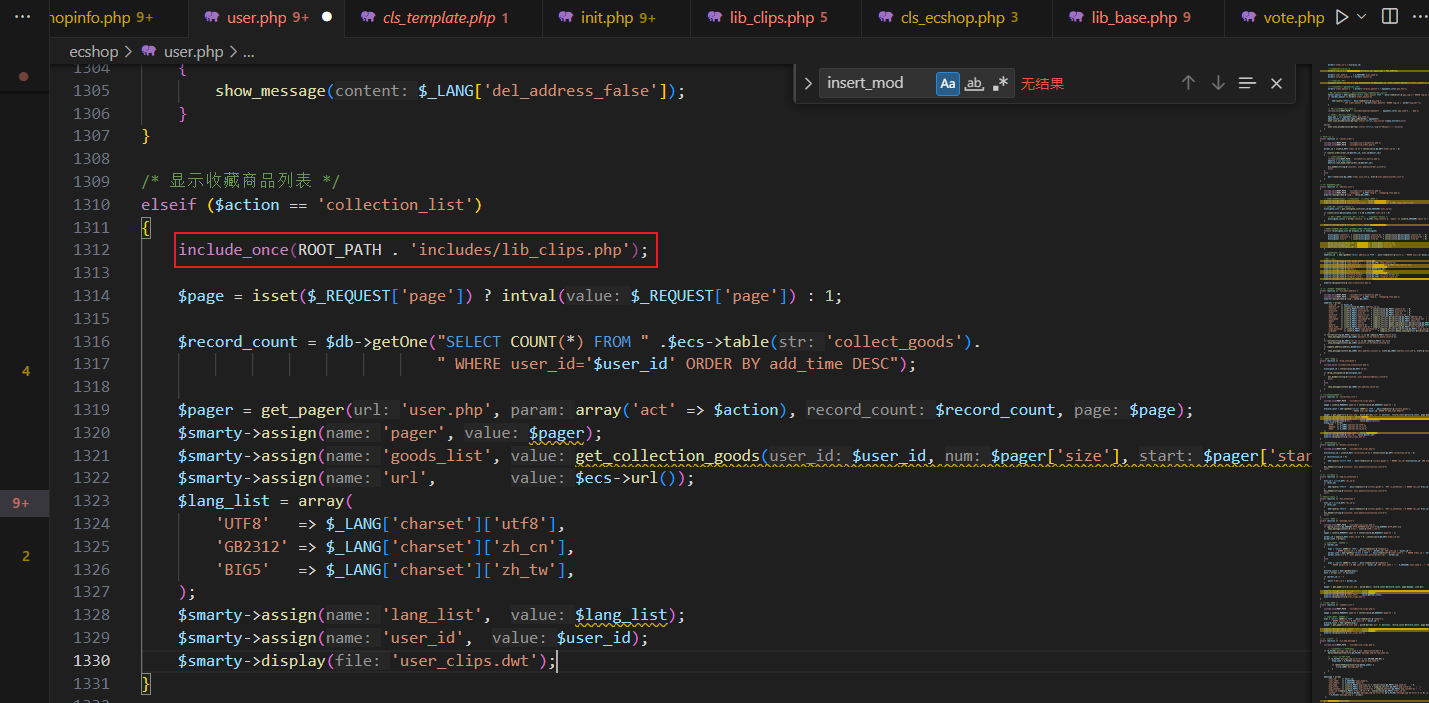The height and width of the screenshot is (703, 1429).
Task: Toggle Find in Selection icon
Action: [1247, 83]
